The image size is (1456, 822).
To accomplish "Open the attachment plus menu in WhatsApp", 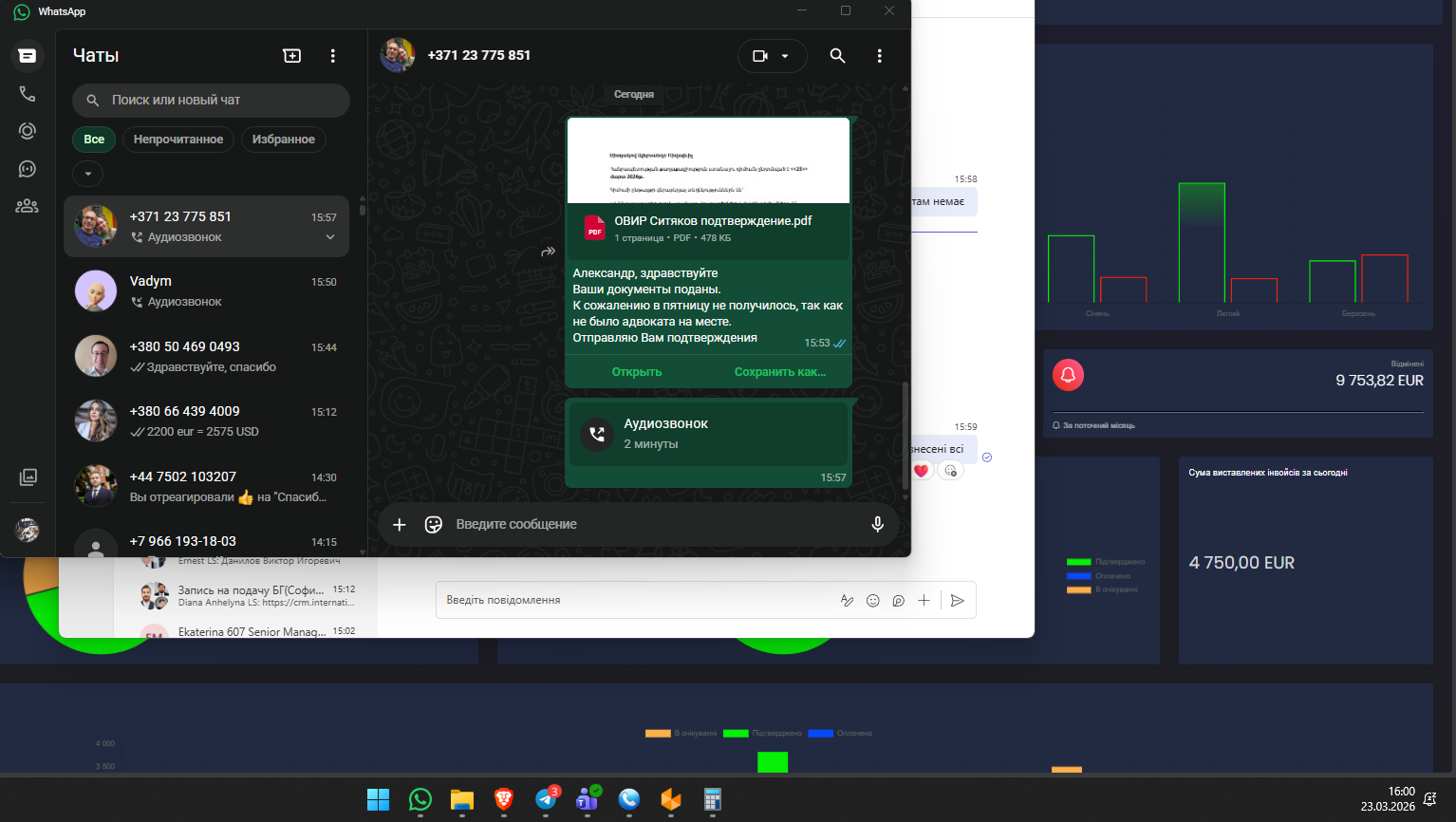I will point(400,524).
